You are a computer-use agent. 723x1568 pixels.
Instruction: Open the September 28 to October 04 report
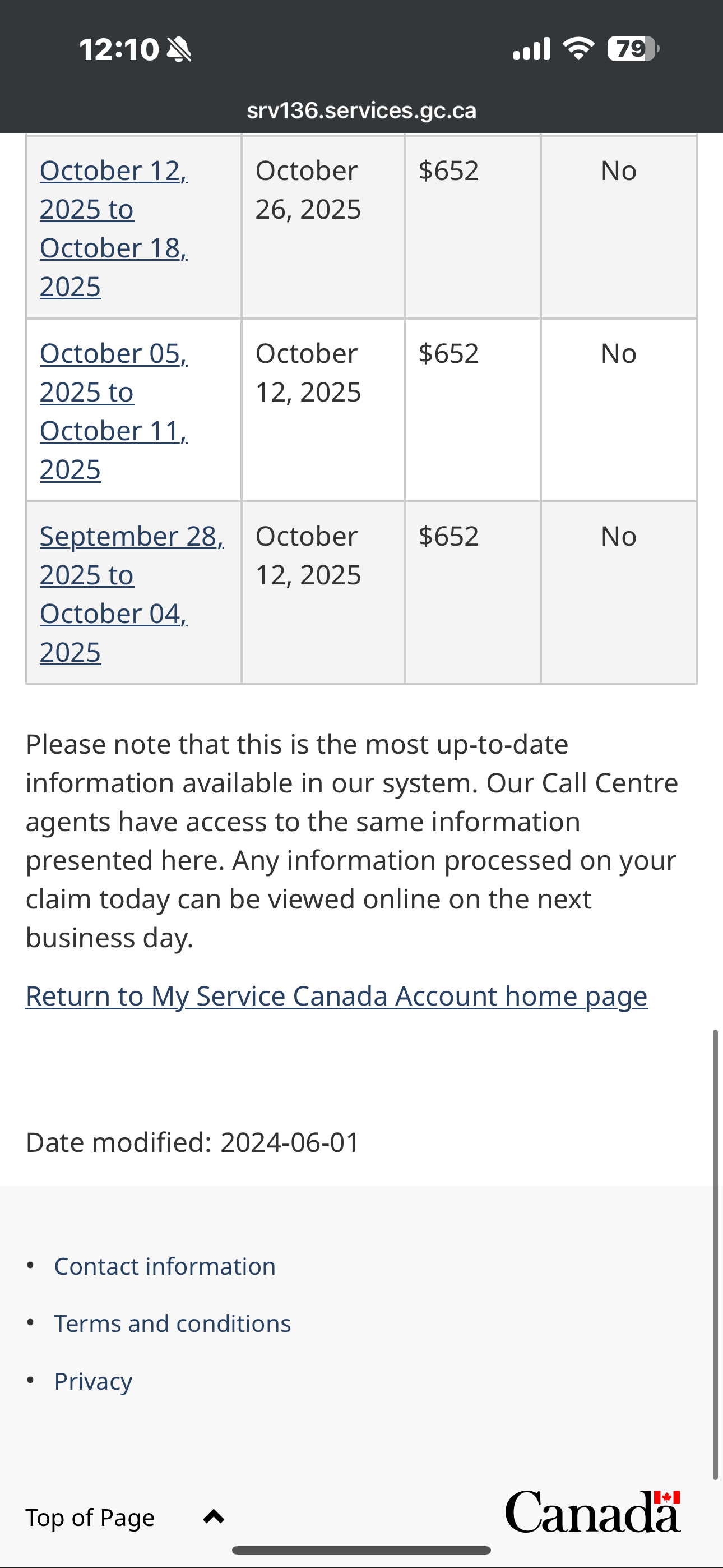(132, 593)
